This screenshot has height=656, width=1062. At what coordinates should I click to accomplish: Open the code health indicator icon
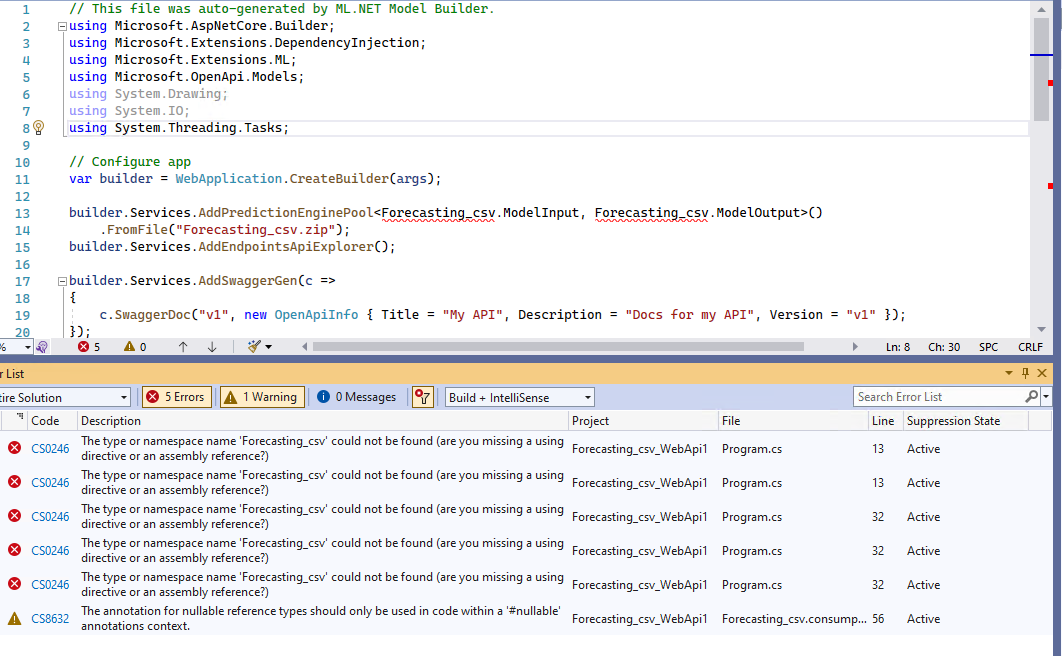click(42, 347)
